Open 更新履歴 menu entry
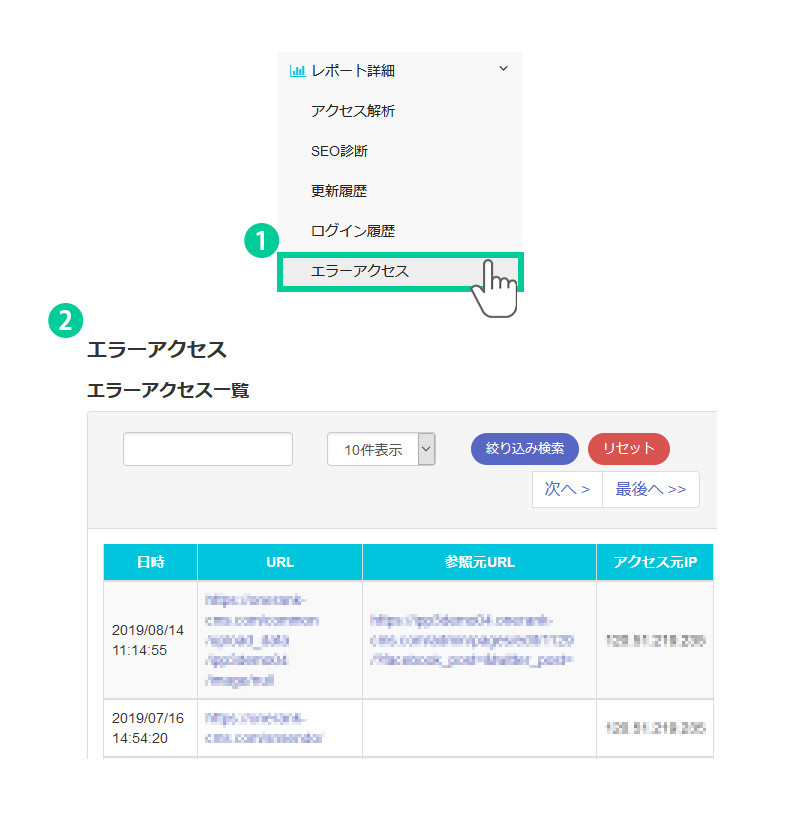The width and height of the screenshot is (800, 823). (338, 191)
